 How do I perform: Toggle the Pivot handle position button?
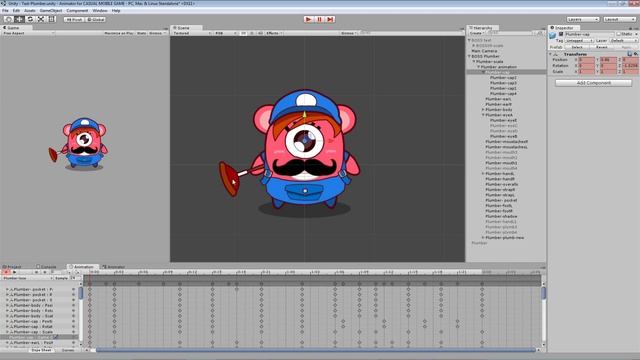(74, 19)
